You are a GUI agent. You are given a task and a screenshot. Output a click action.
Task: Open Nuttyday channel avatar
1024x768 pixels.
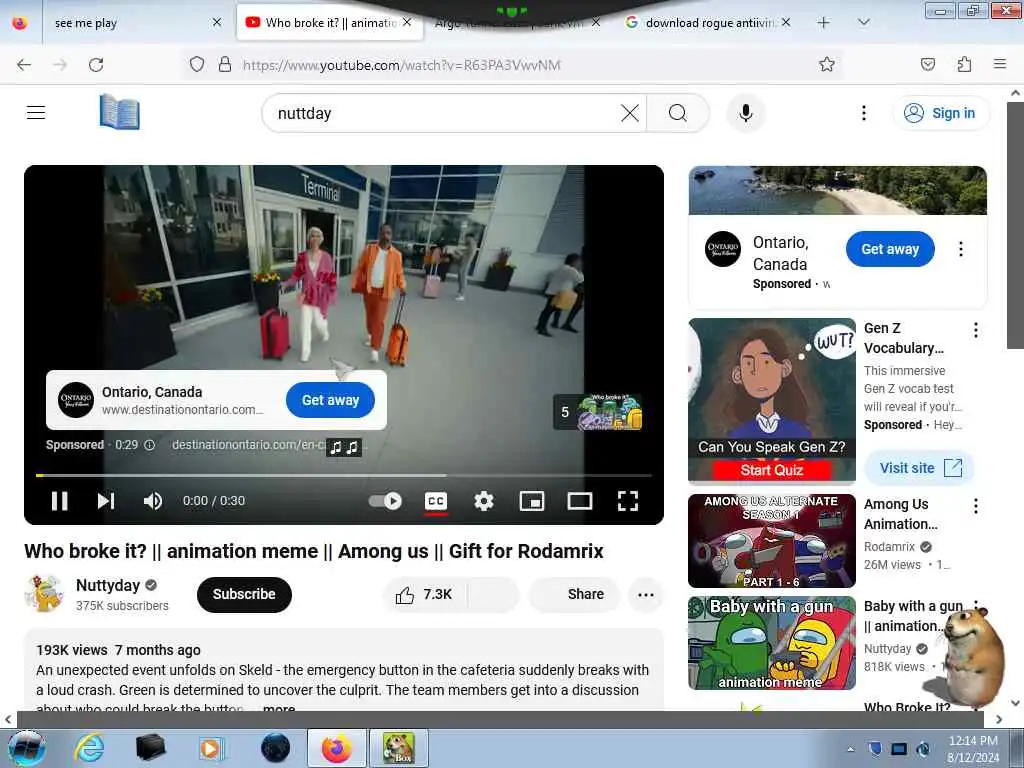click(44, 593)
